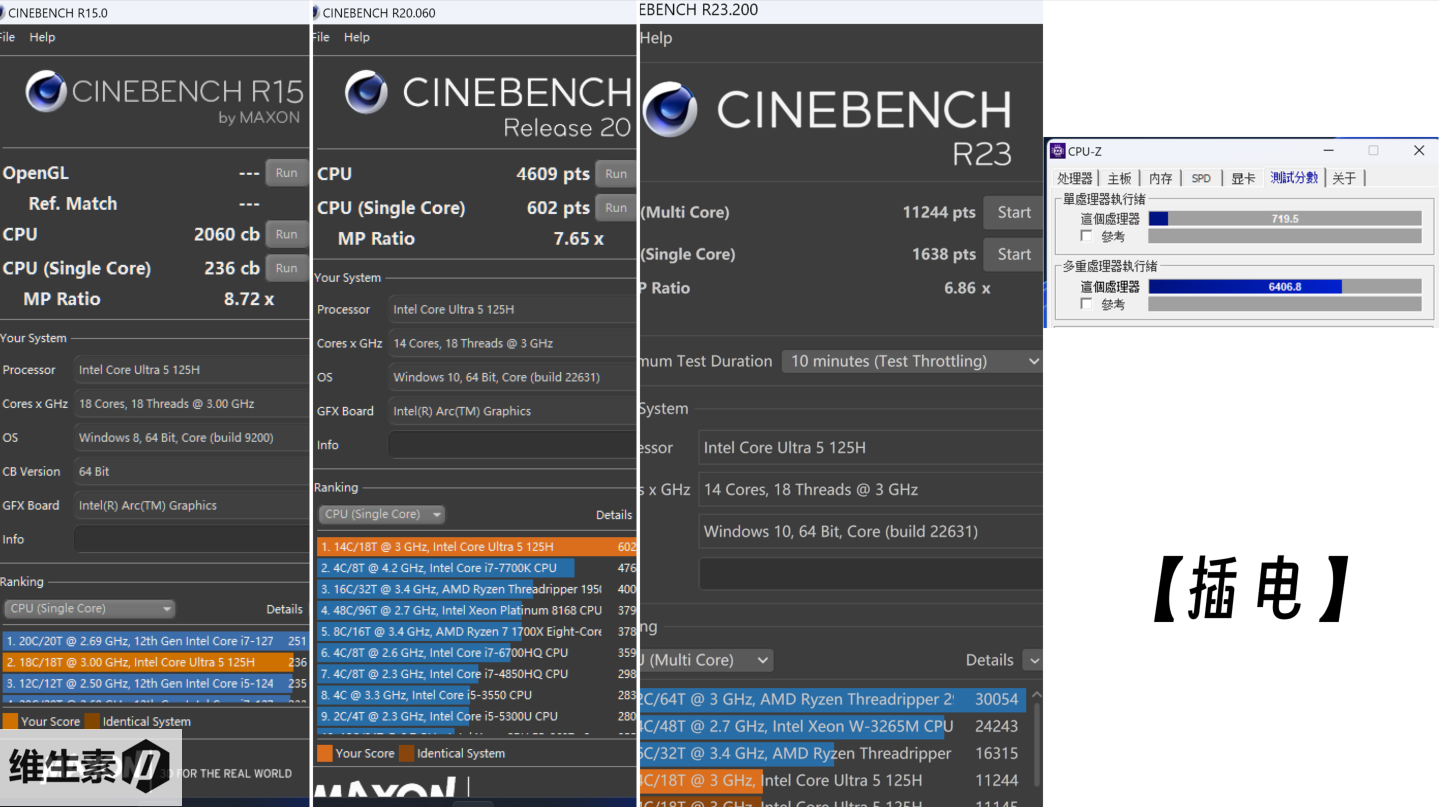Viewport: 1439px width, 807px height.
Task: Run the OpenGL test in Cinebench R15
Action: click(x=286, y=173)
